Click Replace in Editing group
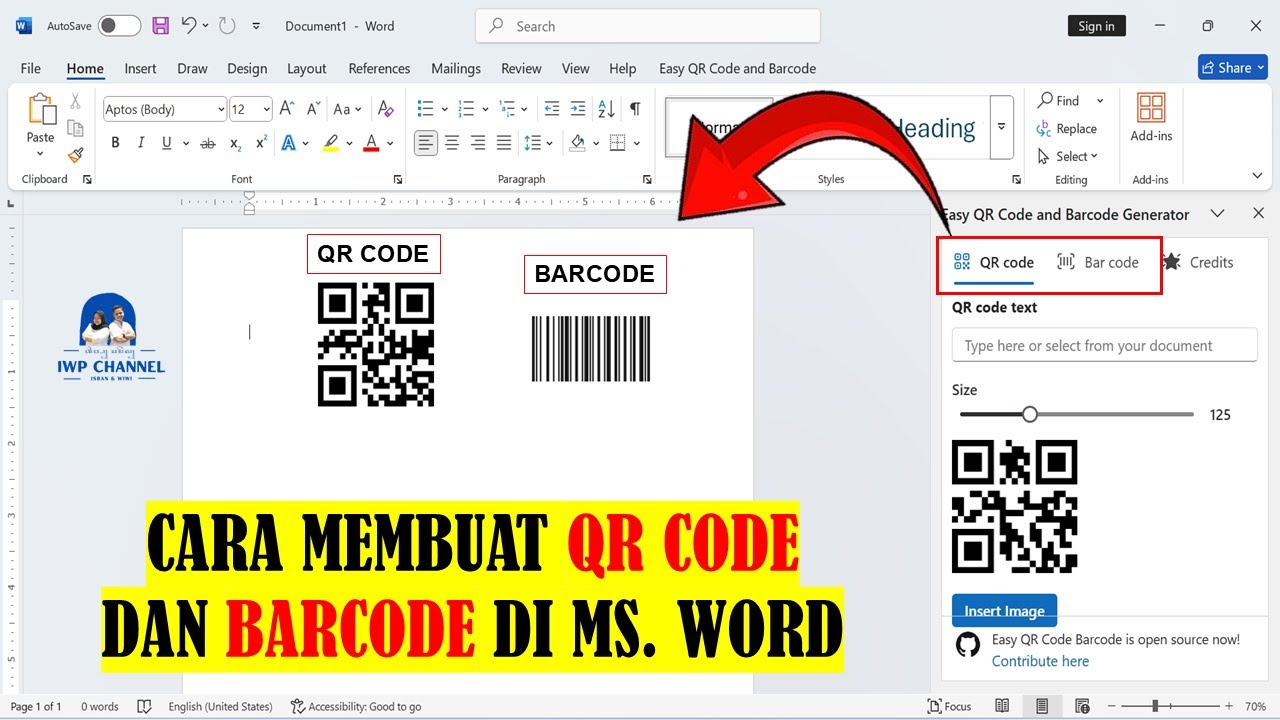This screenshot has height=720, width=1280. [1067, 129]
